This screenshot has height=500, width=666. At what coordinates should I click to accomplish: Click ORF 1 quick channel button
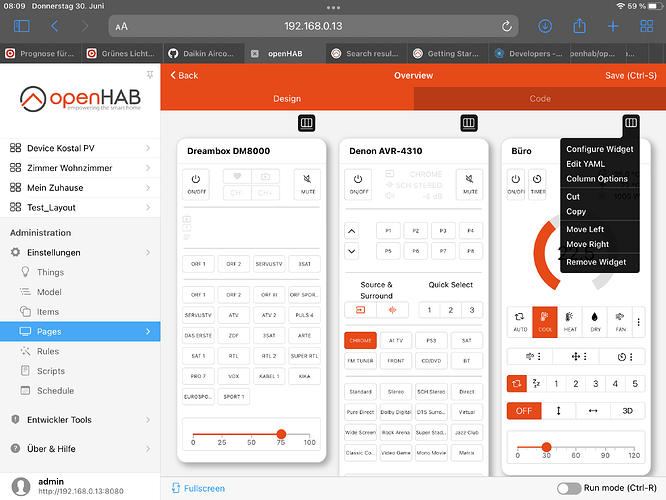coord(198,264)
